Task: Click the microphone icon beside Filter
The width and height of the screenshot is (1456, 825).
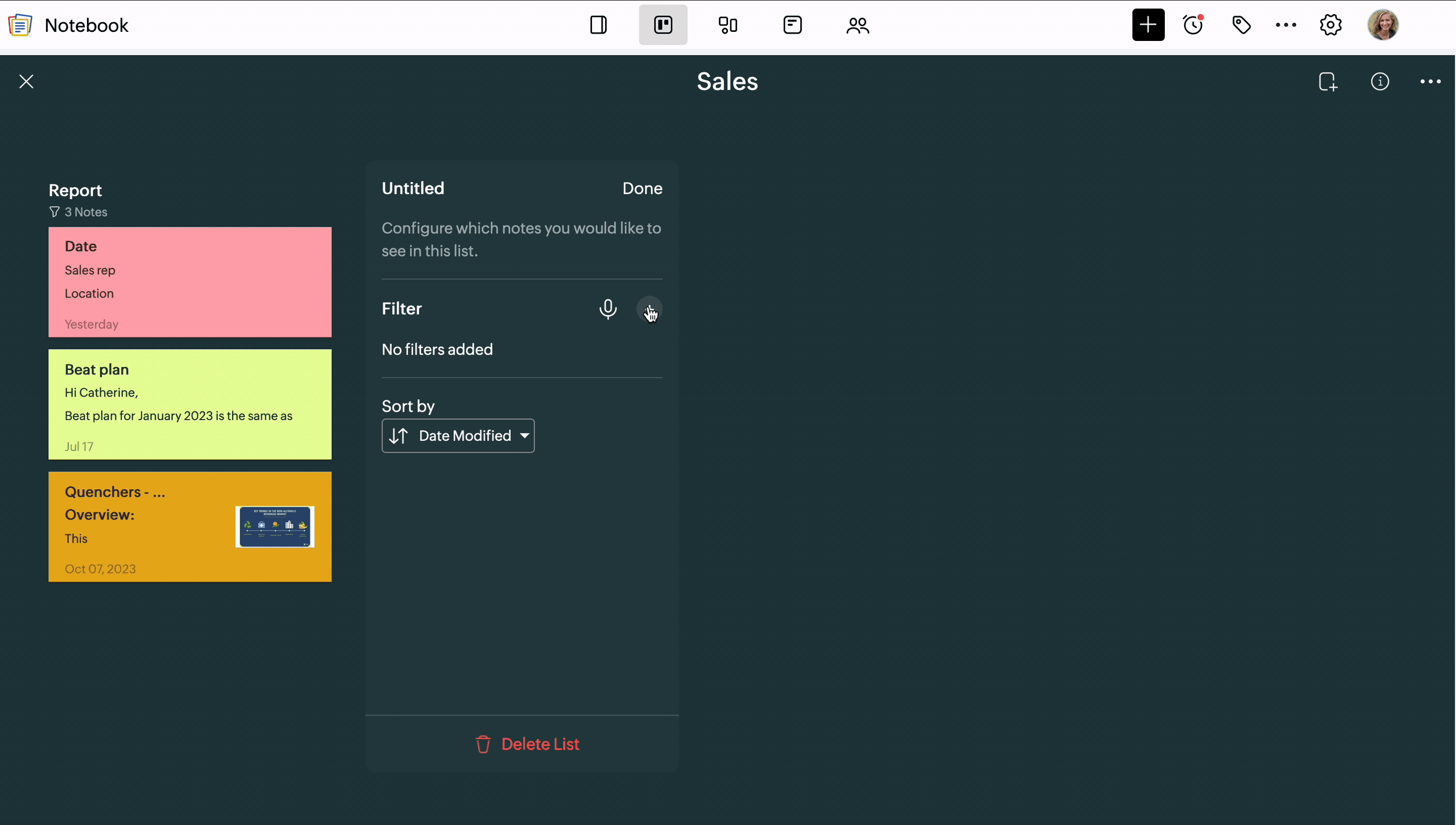Action: [x=607, y=309]
